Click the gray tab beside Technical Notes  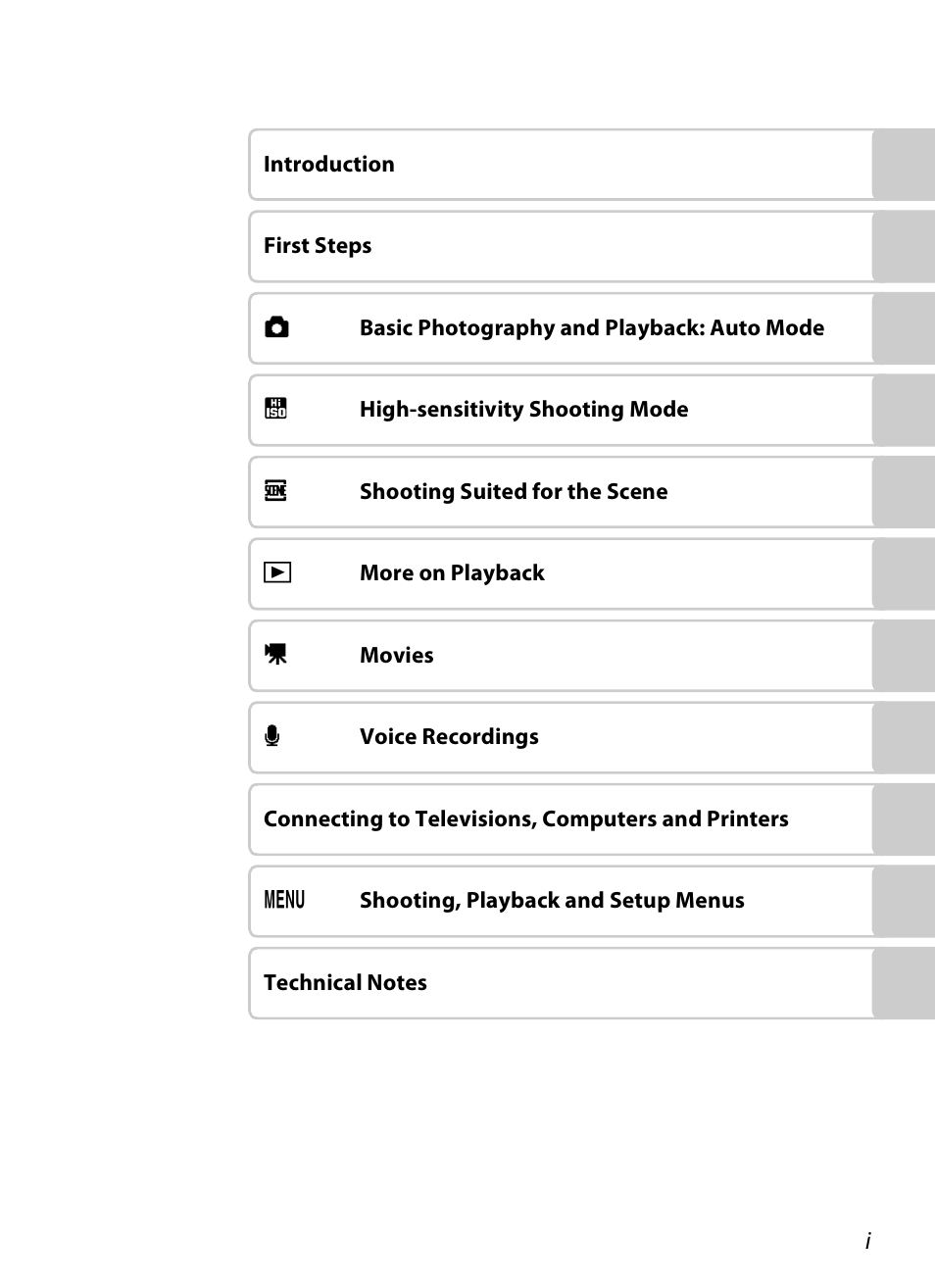point(903,983)
